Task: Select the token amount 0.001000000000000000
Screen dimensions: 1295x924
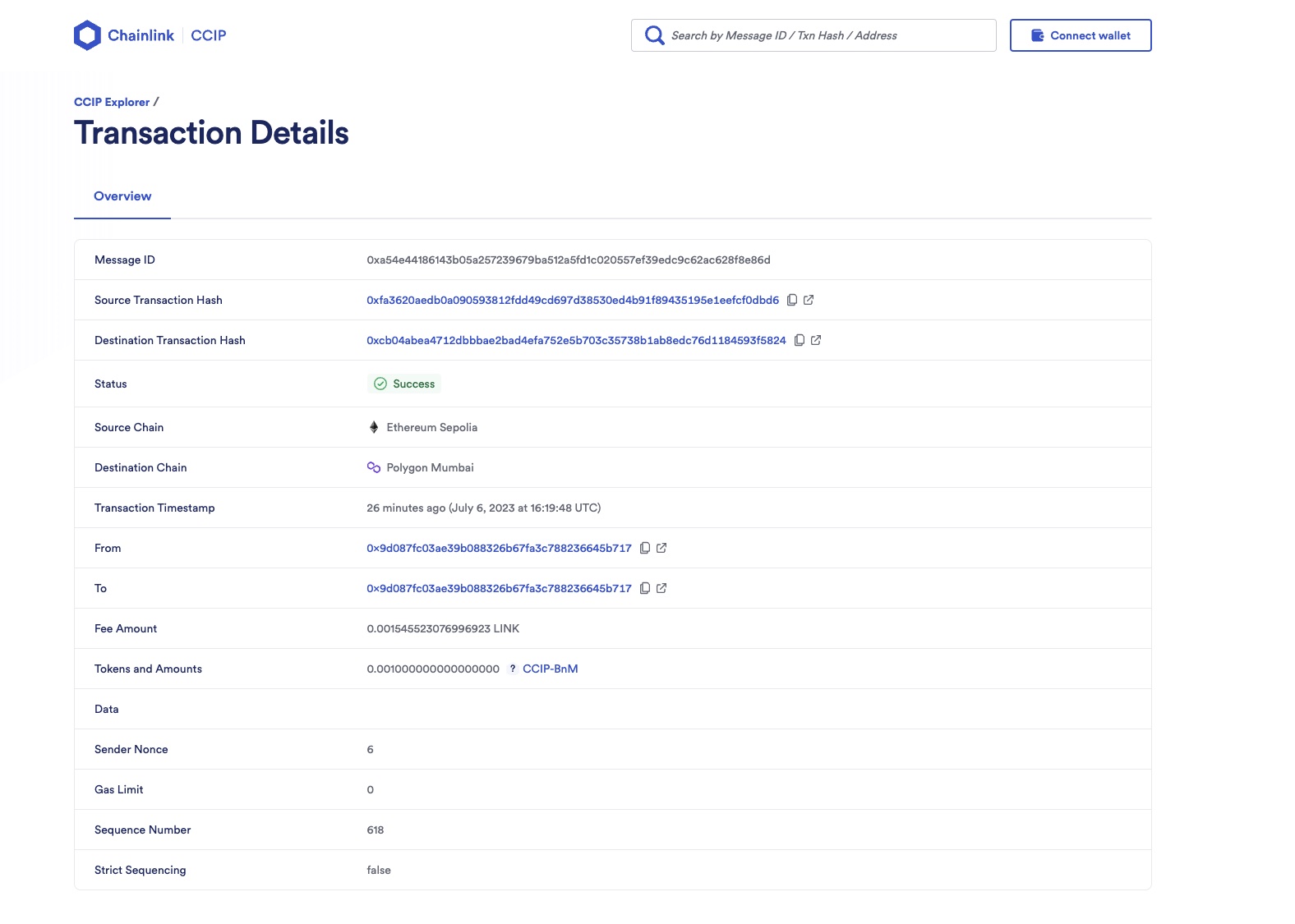Action: click(x=433, y=669)
